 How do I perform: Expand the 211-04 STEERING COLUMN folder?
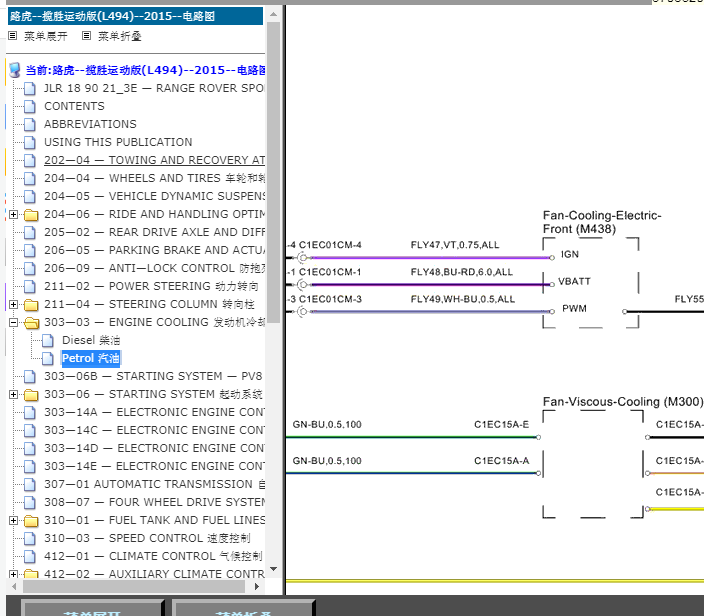(x=13, y=304)
